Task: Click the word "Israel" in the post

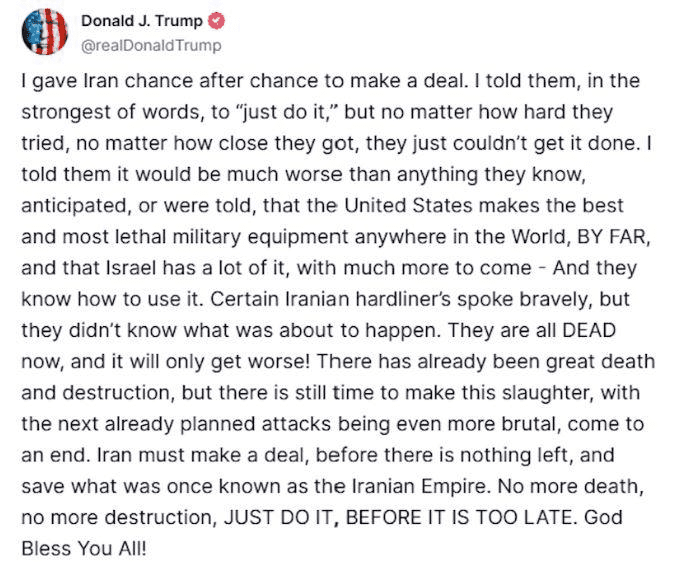Action: 131,268
